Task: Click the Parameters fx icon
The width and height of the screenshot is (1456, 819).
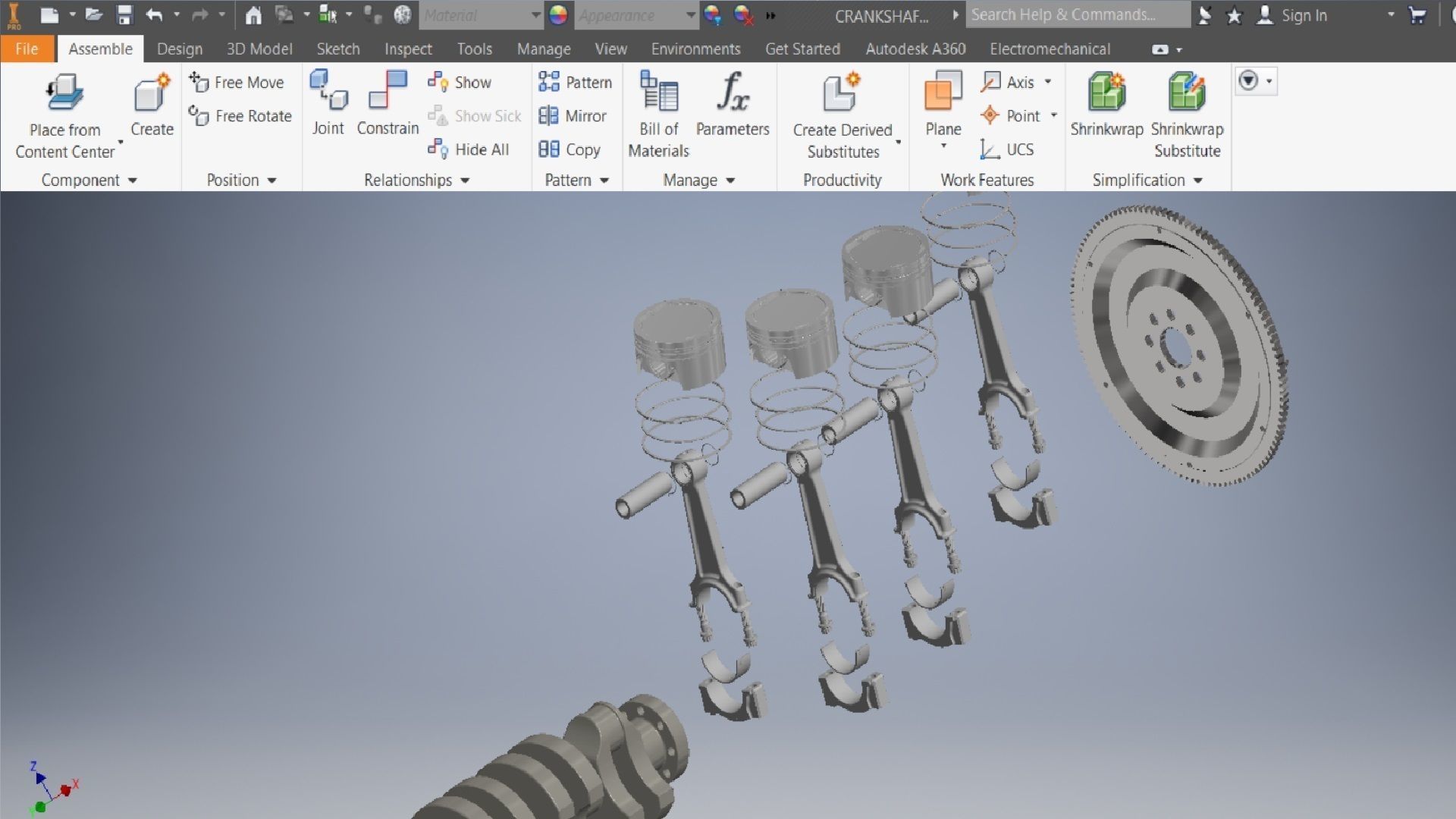Action: pyautogui.click(x=733, y=93)
